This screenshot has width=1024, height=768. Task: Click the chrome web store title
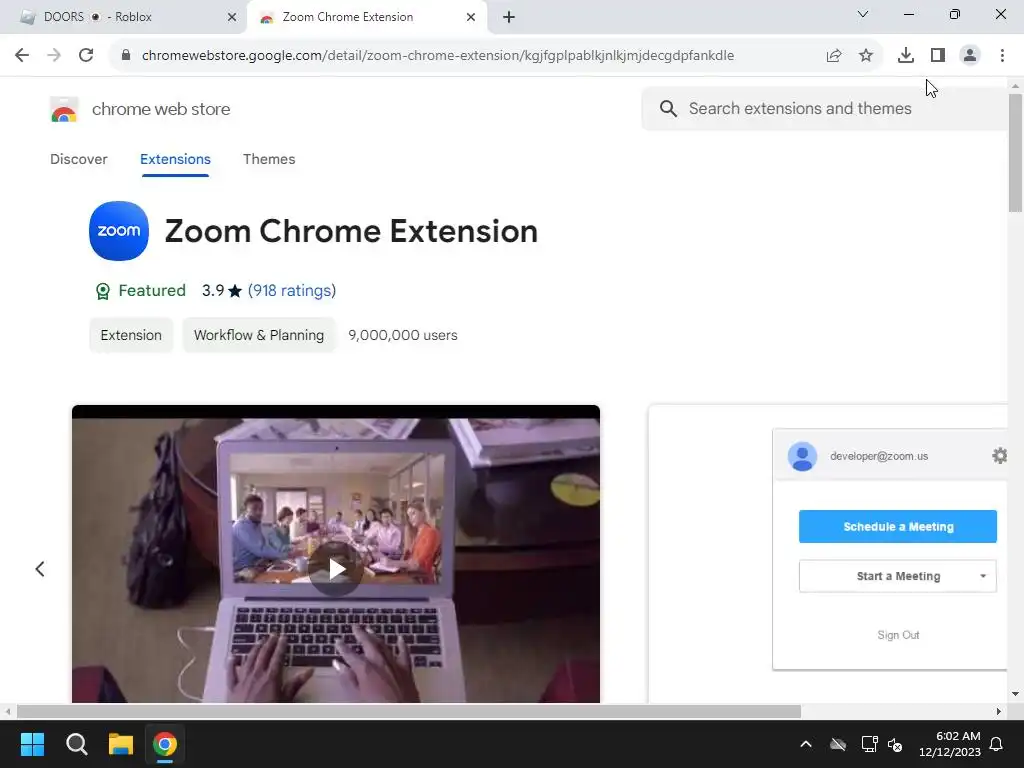click(161, 109)
